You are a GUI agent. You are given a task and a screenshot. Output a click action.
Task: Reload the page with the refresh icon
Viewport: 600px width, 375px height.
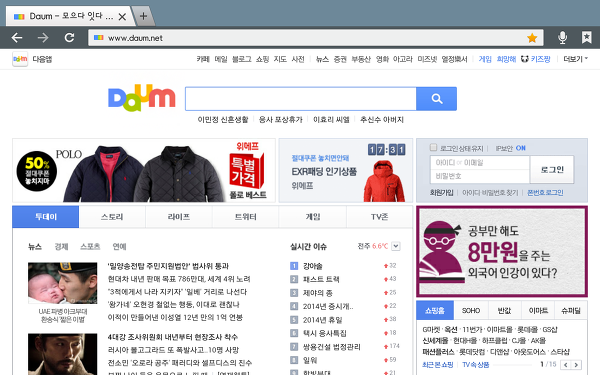click(x=69, y=38)
